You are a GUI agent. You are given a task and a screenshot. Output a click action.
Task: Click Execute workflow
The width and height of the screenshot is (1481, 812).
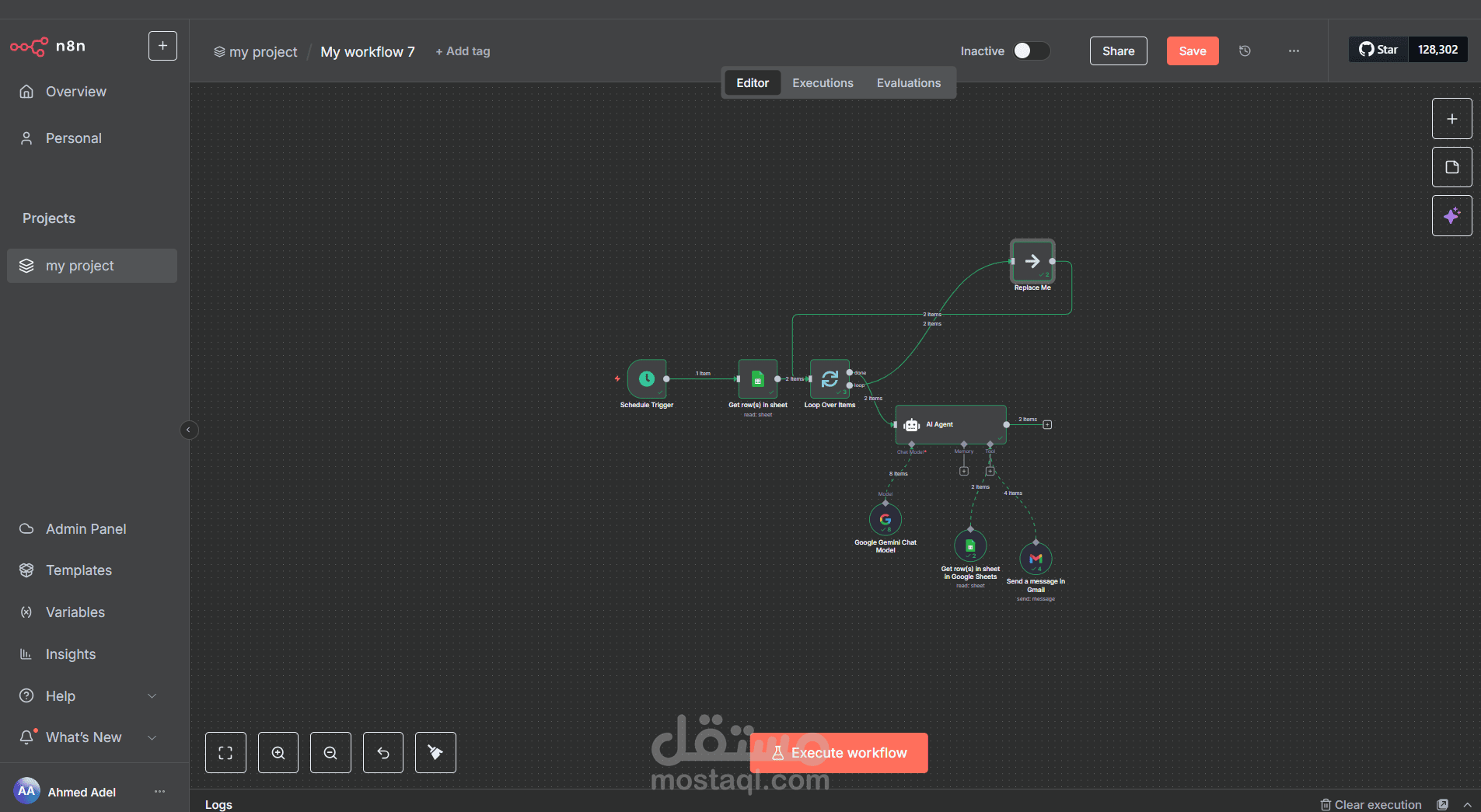pos(839,753)
